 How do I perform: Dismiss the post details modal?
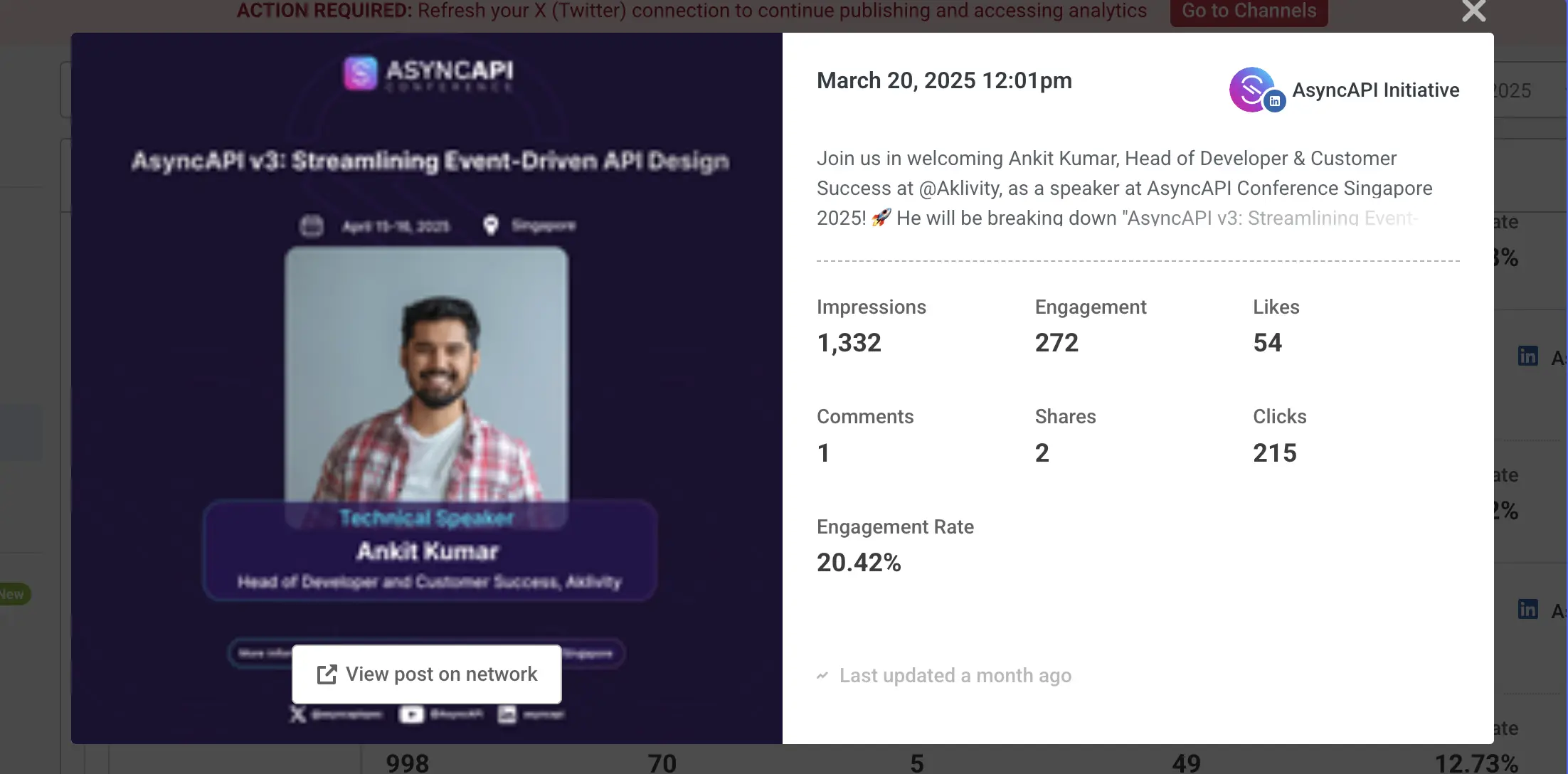pyautogui.click(x=1473, y=11)
